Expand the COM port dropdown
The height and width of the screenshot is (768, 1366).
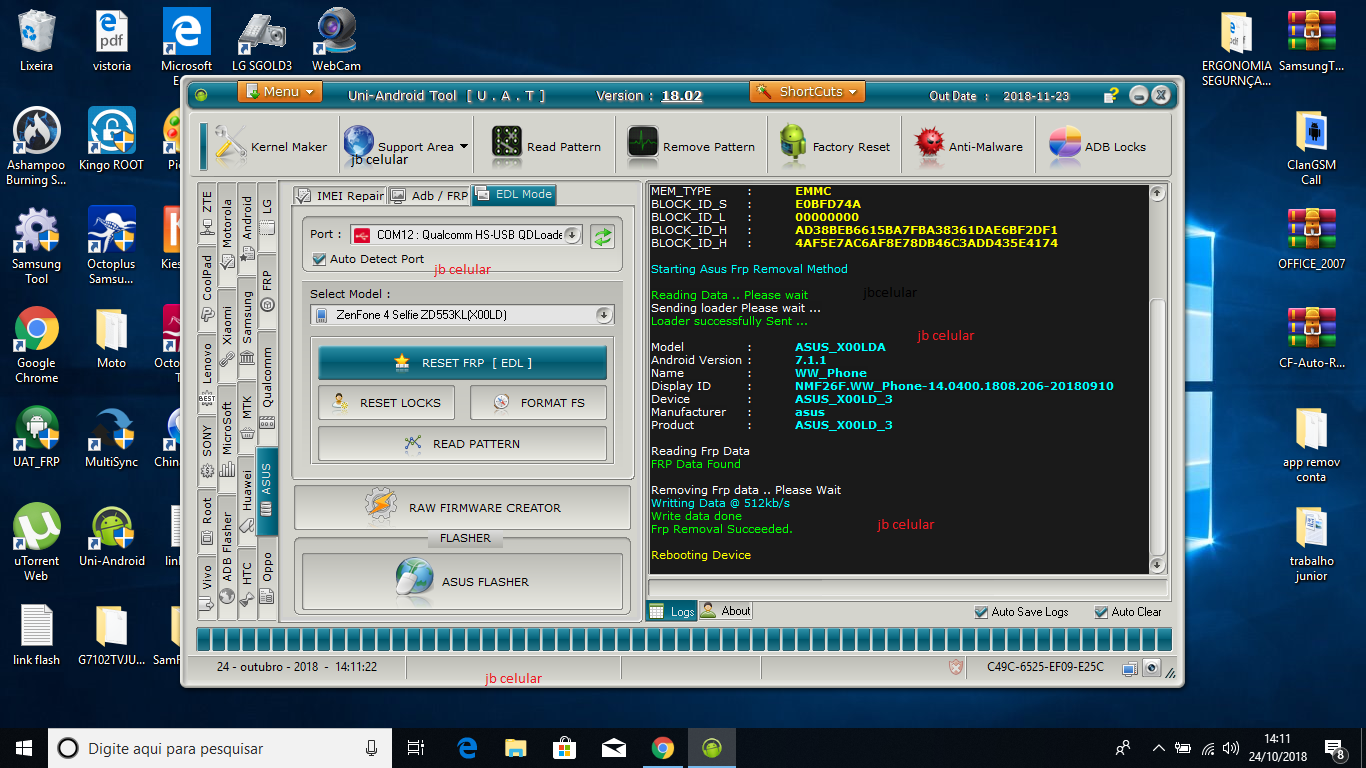tap(572, 235)
